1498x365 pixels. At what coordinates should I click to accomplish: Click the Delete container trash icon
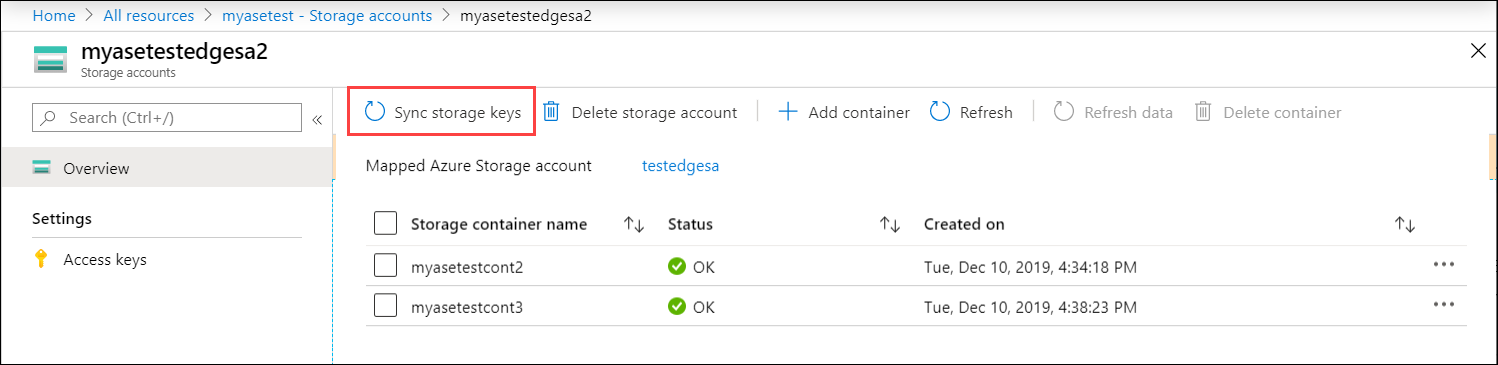point(1204,112)
